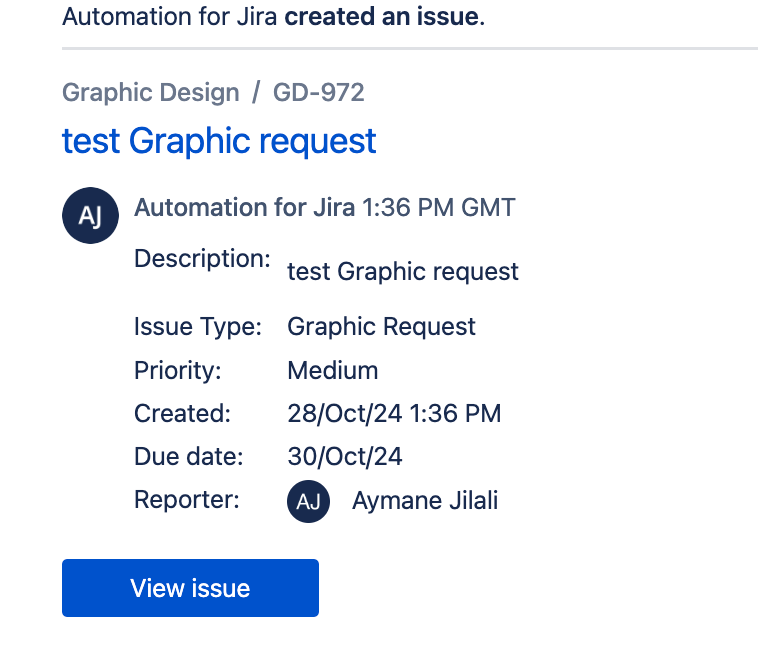758x668 pixels.
Task: Open the GD-972 issue key link
Action: point(319,92)
